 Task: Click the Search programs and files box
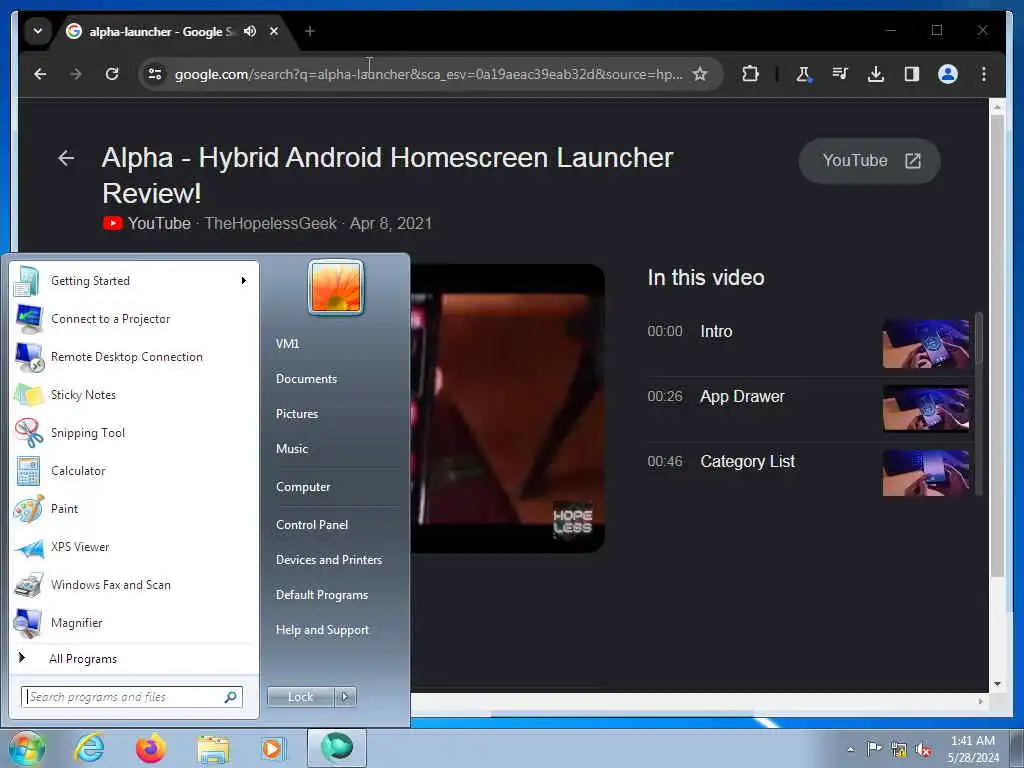[x=132, y=697]
